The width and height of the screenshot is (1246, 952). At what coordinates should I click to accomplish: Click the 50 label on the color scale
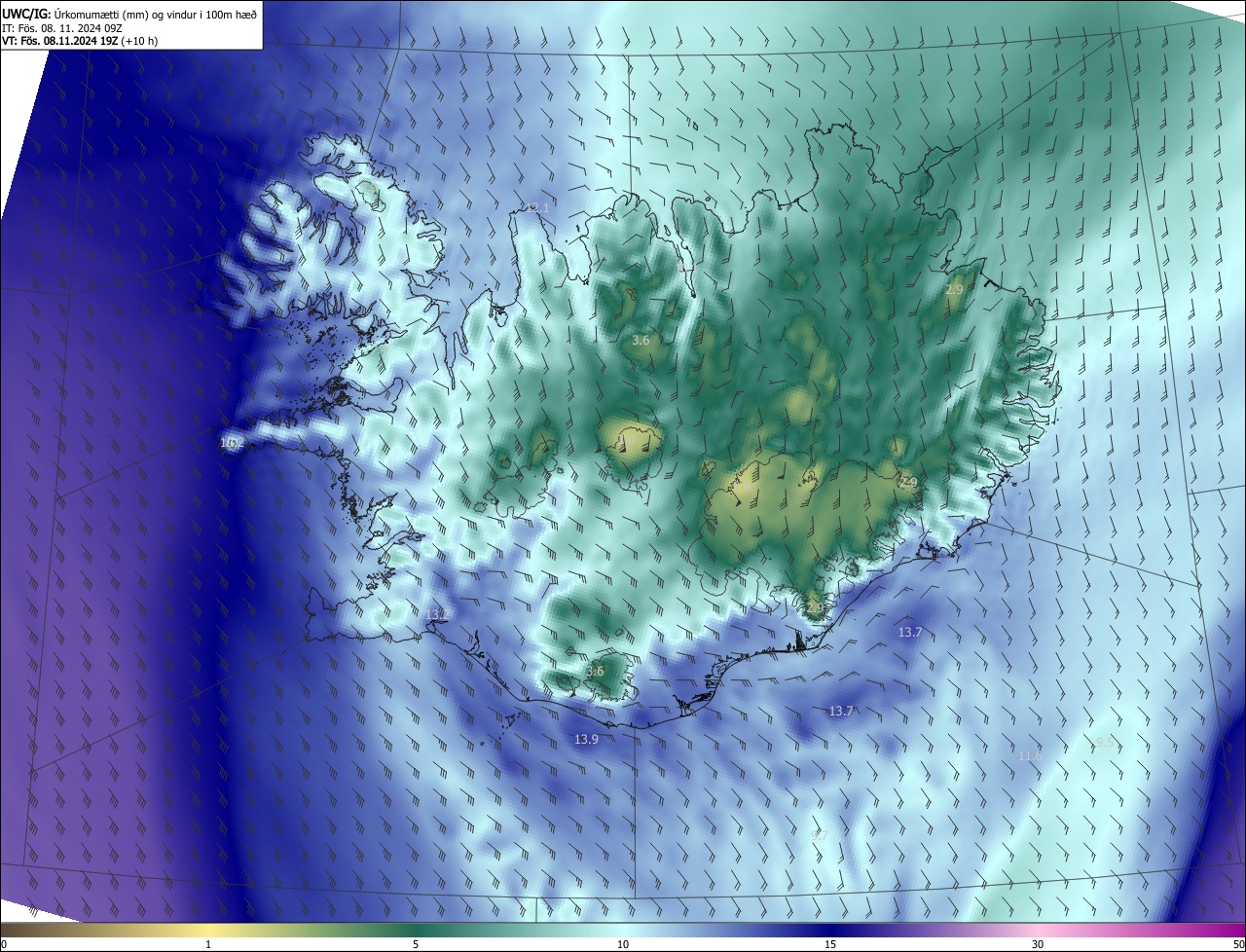(x=1237, y=944)
